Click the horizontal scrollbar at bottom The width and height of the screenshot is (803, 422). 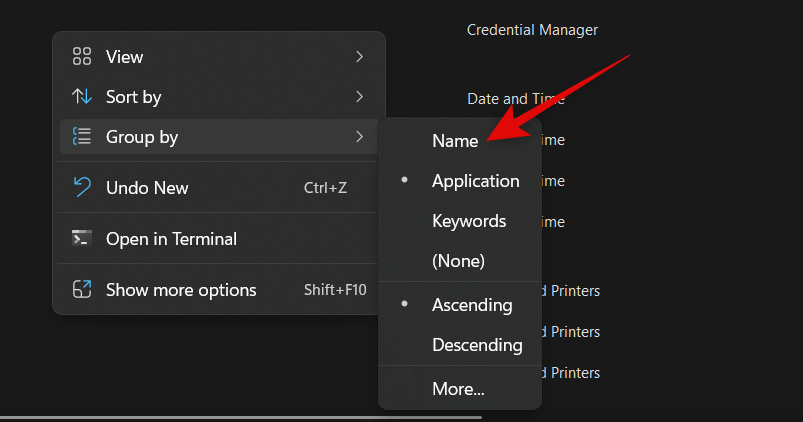[240, 417]
